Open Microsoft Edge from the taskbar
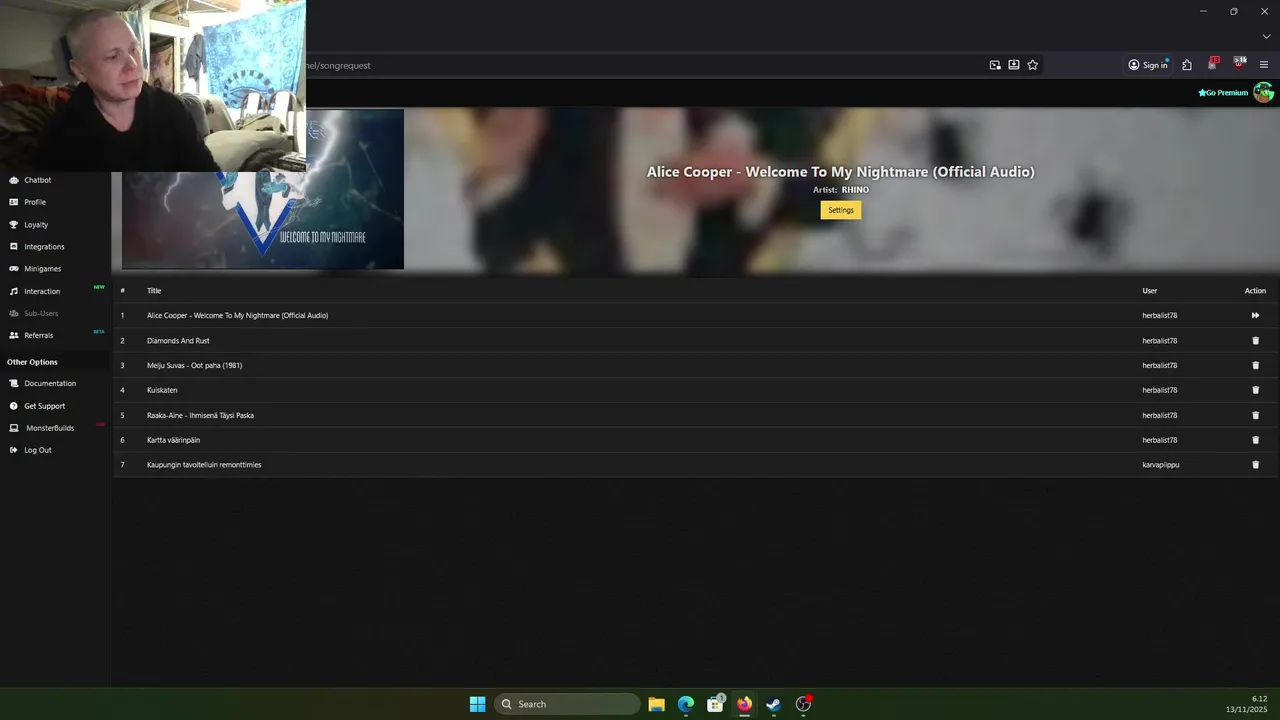The width and height of the screenshot is (1280, 720). pyautogui.click(x=686, y=704)
